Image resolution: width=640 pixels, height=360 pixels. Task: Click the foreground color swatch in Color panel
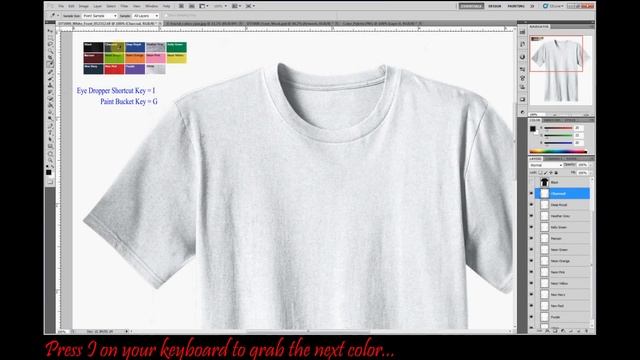533,129
